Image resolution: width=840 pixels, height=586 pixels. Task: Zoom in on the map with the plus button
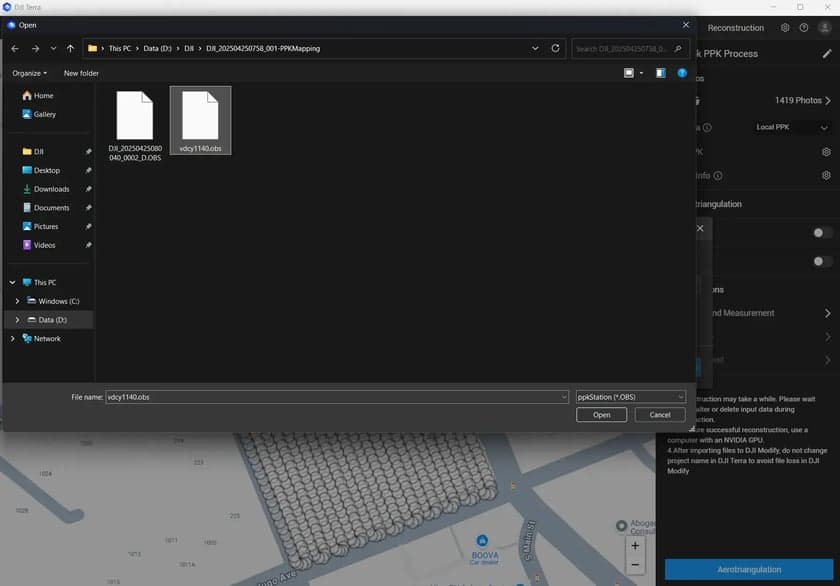click(635, 546)
